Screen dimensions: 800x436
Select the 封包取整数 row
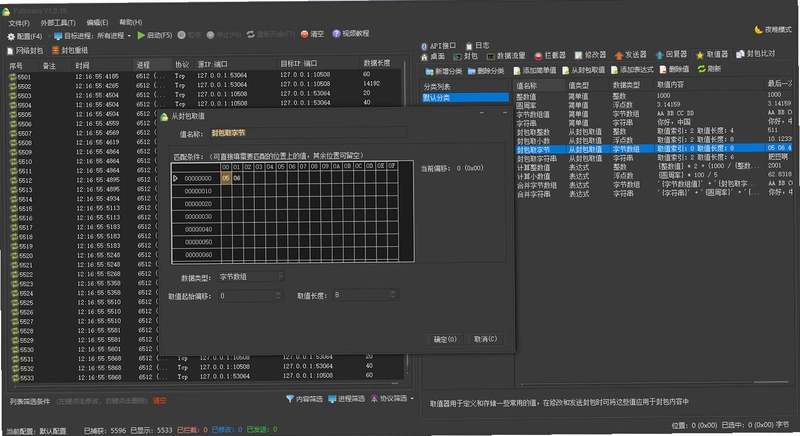click(653, 132)
